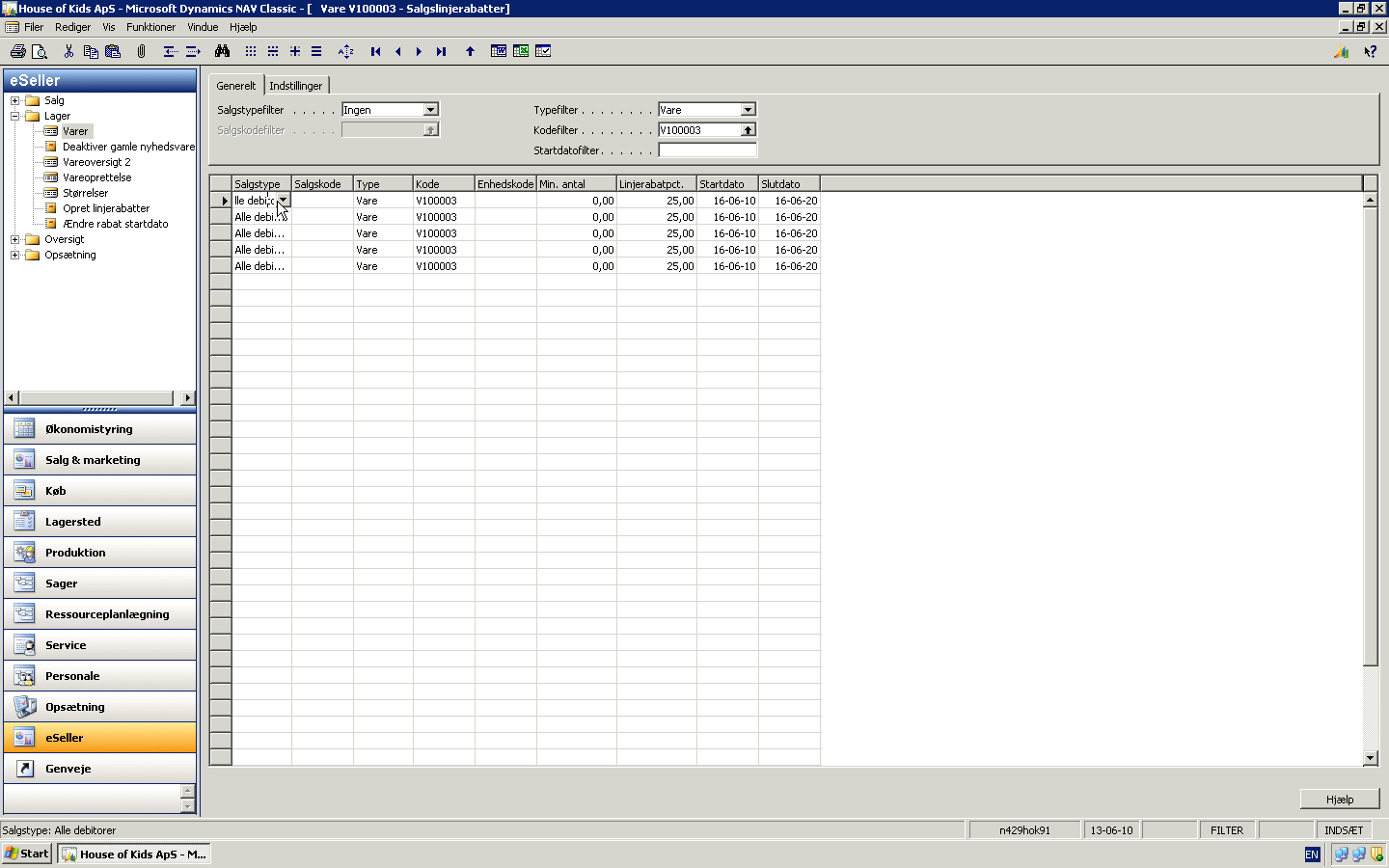This screenshot has width=1389, height=868.
Task: Click the Linjerabatpct. column header
Action: pyautogui.click(x=656, y=184)
